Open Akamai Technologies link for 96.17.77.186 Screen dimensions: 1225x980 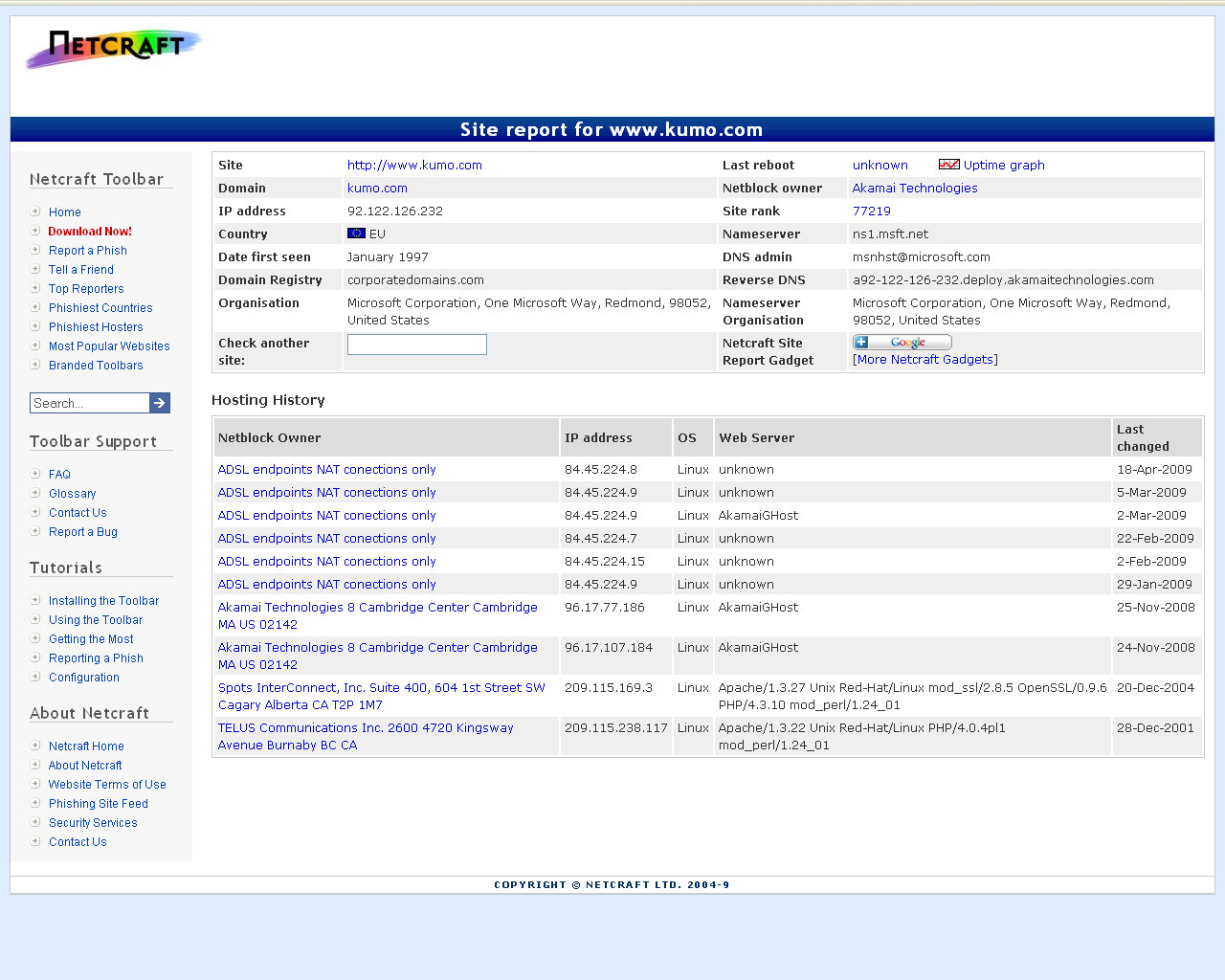[378, 616]
